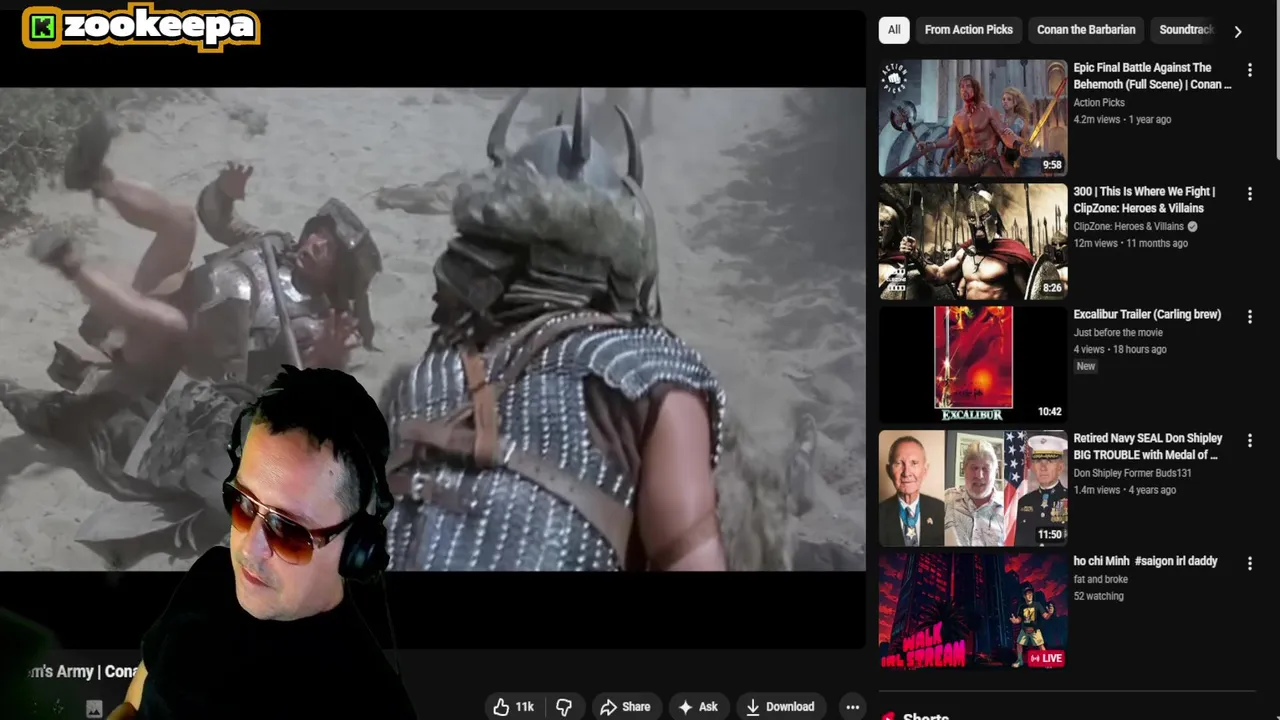Viewport: 1280px width, 720px height.
Task: Click the LIVE badge on stream thumbnail
Action: click(x=1046, y=658)
